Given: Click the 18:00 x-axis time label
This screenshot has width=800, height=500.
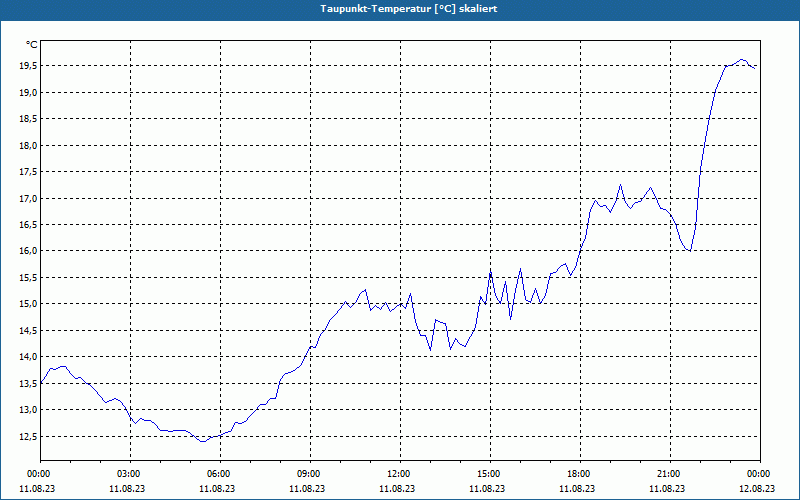Looking at the screenshot, I should (x=578, y=474).
